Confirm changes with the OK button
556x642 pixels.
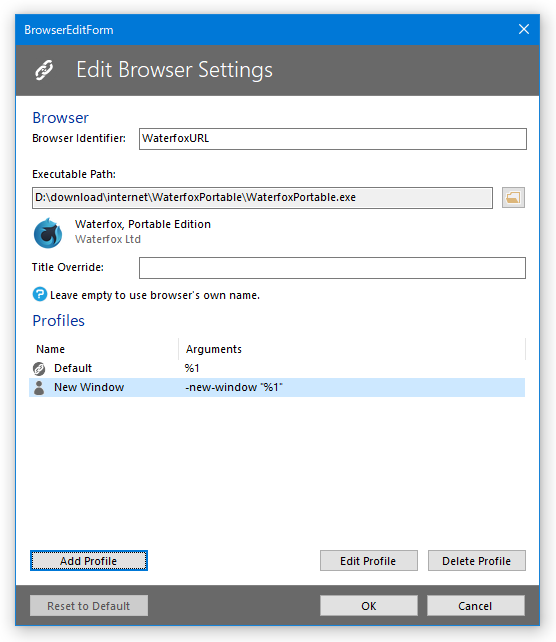click(369, 606)
